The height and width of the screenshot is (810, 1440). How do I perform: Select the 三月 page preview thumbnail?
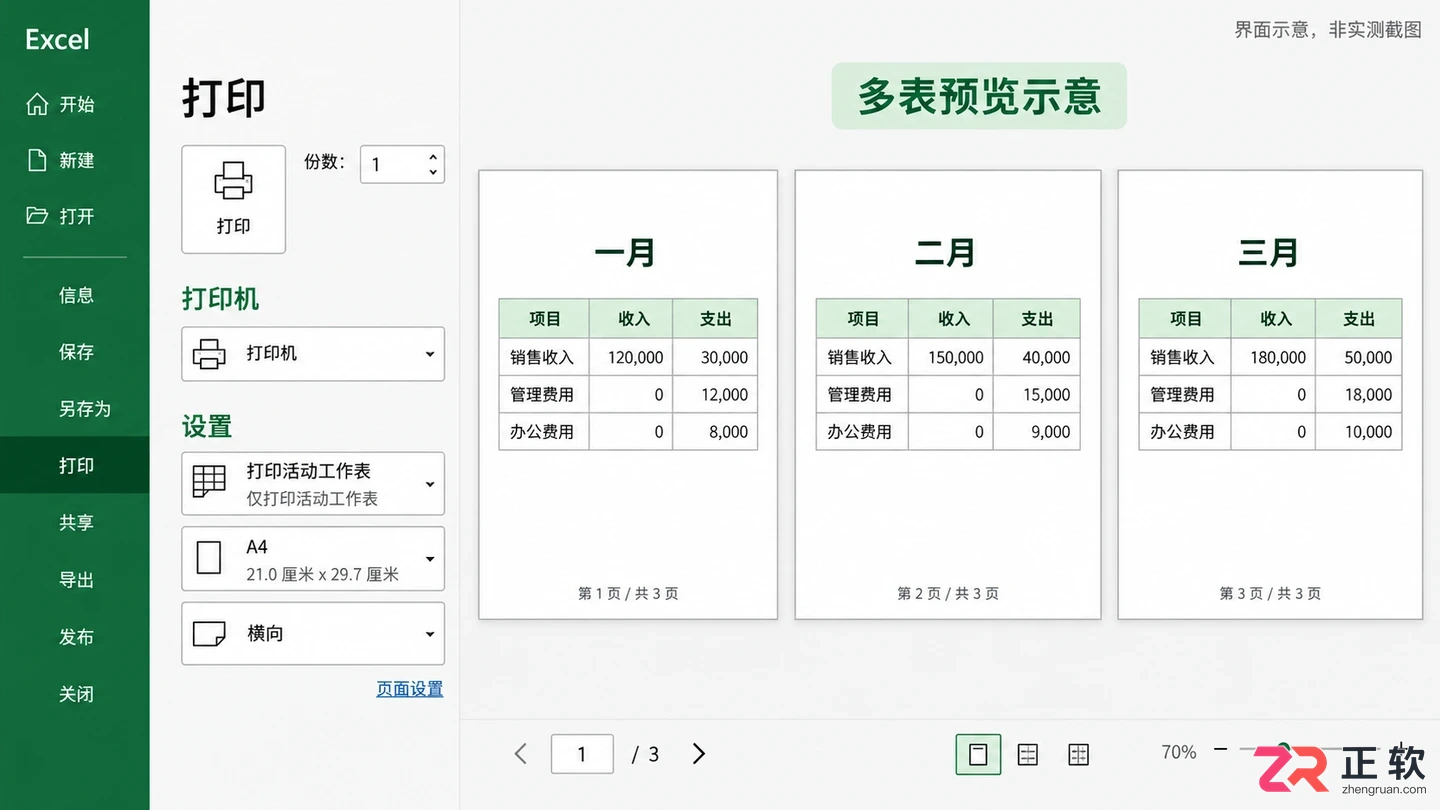(x=1270, y=395)
